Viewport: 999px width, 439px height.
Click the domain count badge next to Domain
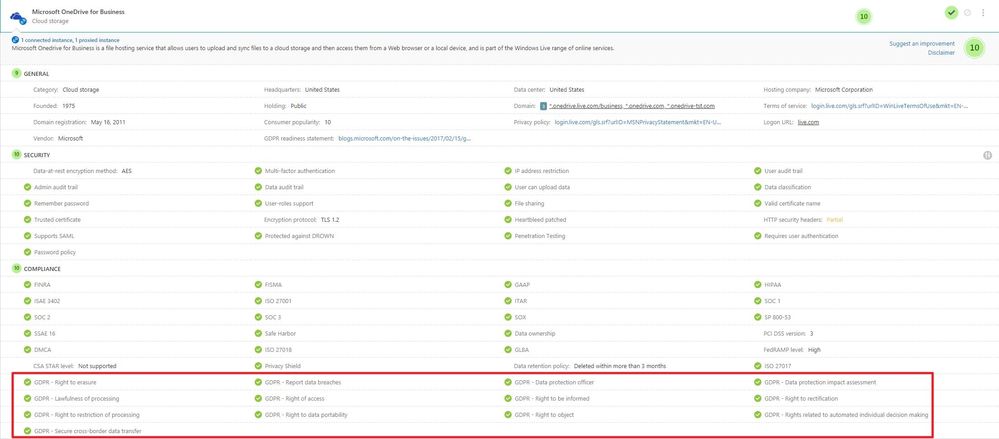tap(543, 106)
